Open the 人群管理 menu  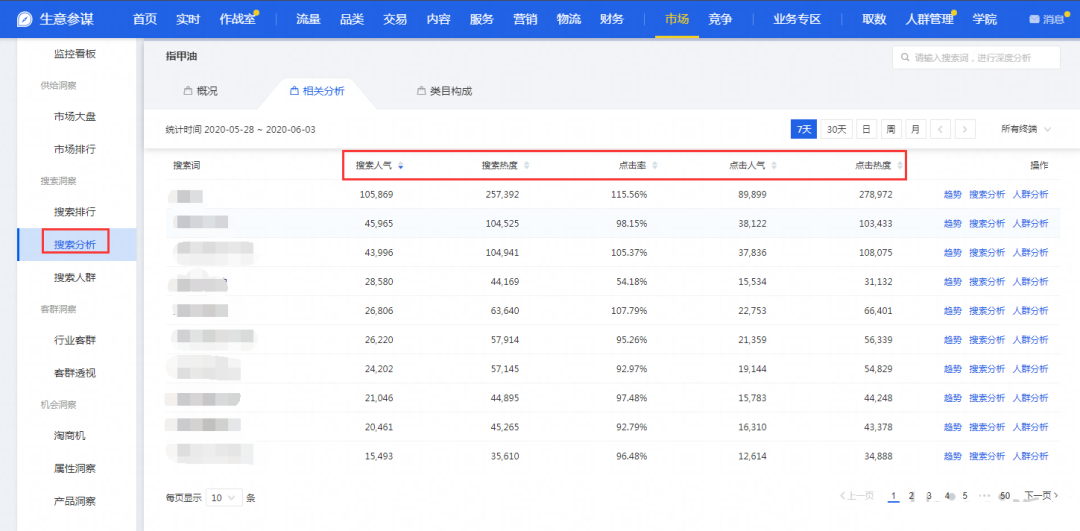(930, 19)
